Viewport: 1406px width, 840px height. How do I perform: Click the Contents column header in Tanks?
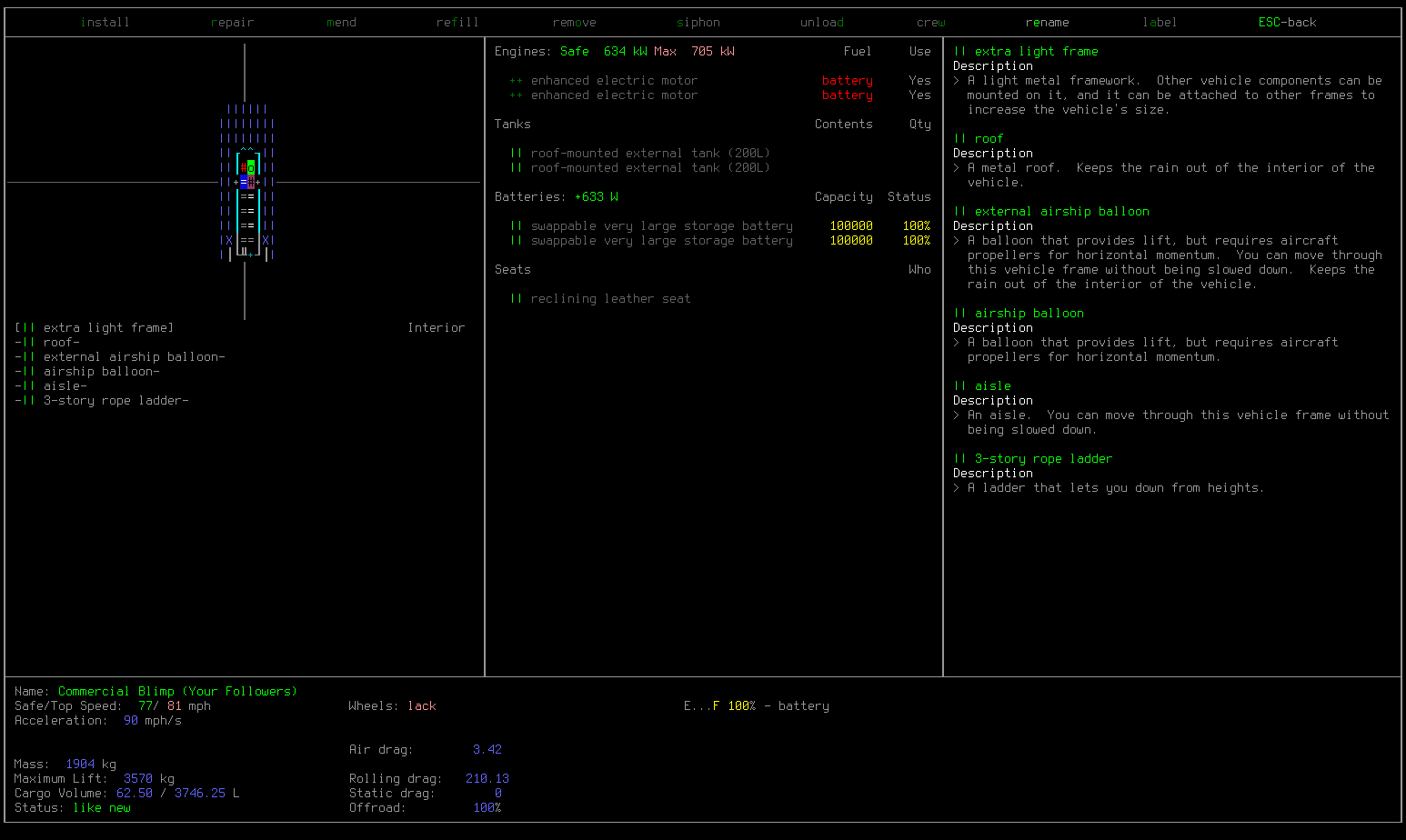pyautogui.click(x=843, y=124)
